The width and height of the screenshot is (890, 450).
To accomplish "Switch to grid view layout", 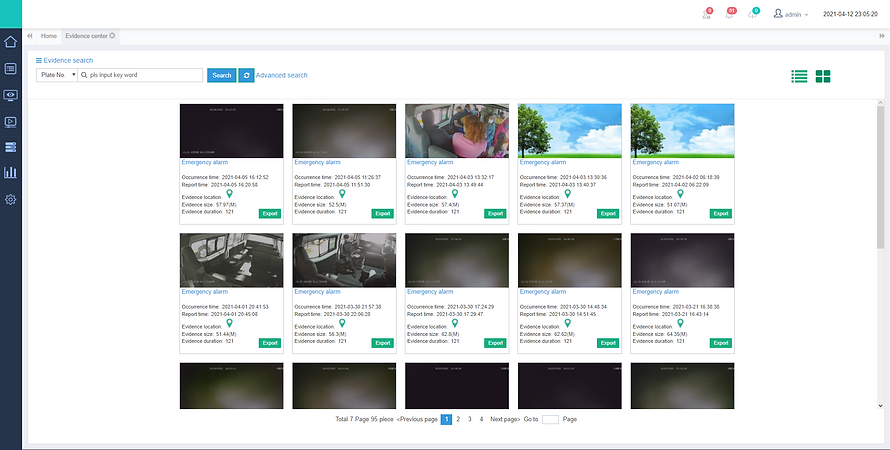I will tap(823, 76).
